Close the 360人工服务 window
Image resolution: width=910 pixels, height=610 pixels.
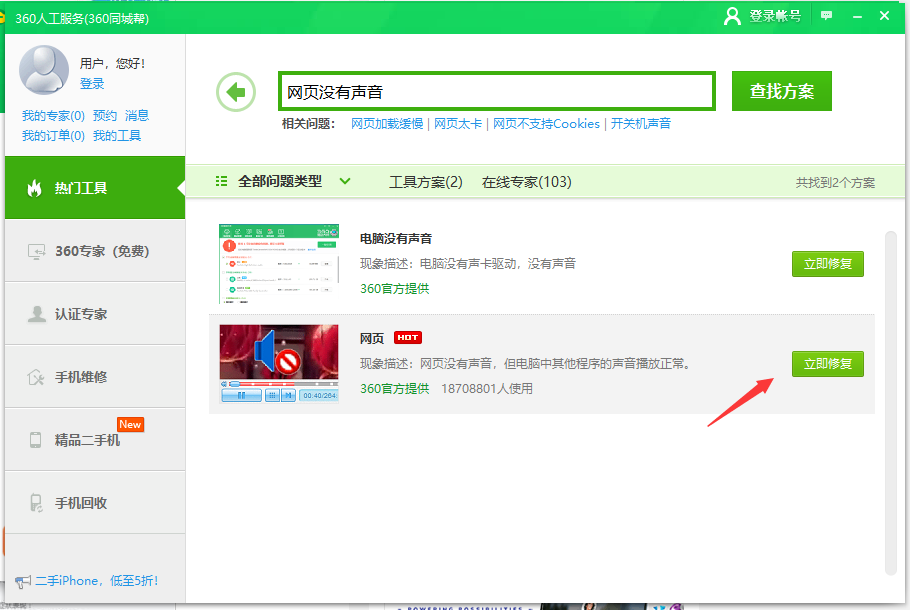884,16
